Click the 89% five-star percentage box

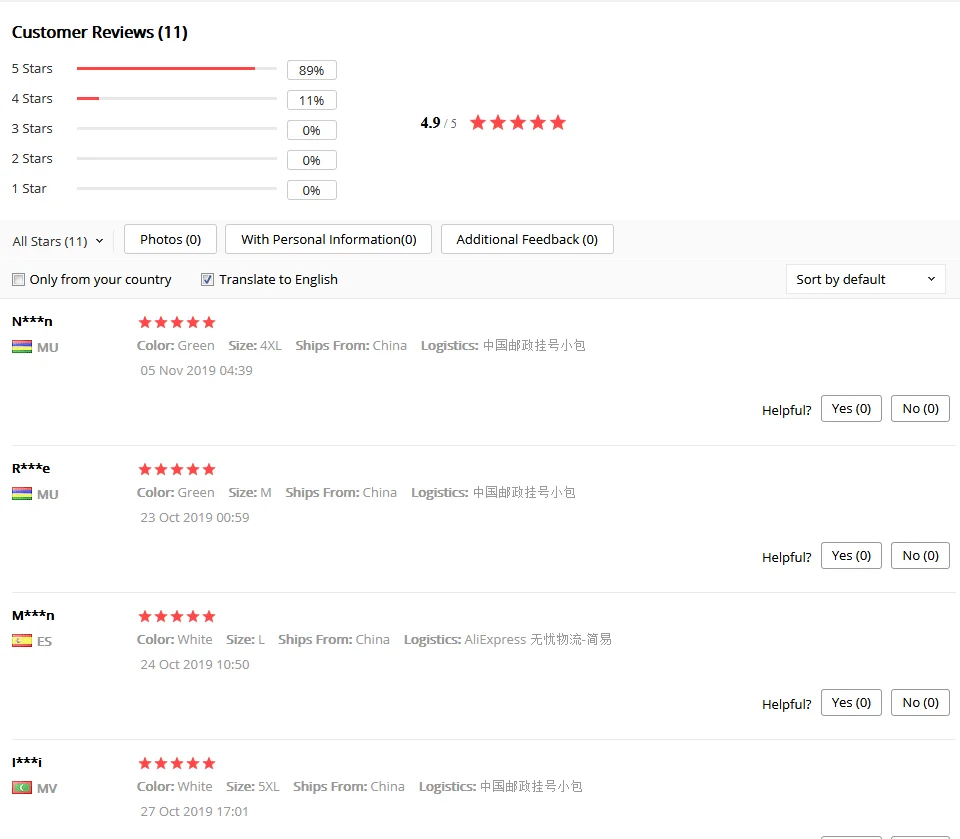(312, 70)
